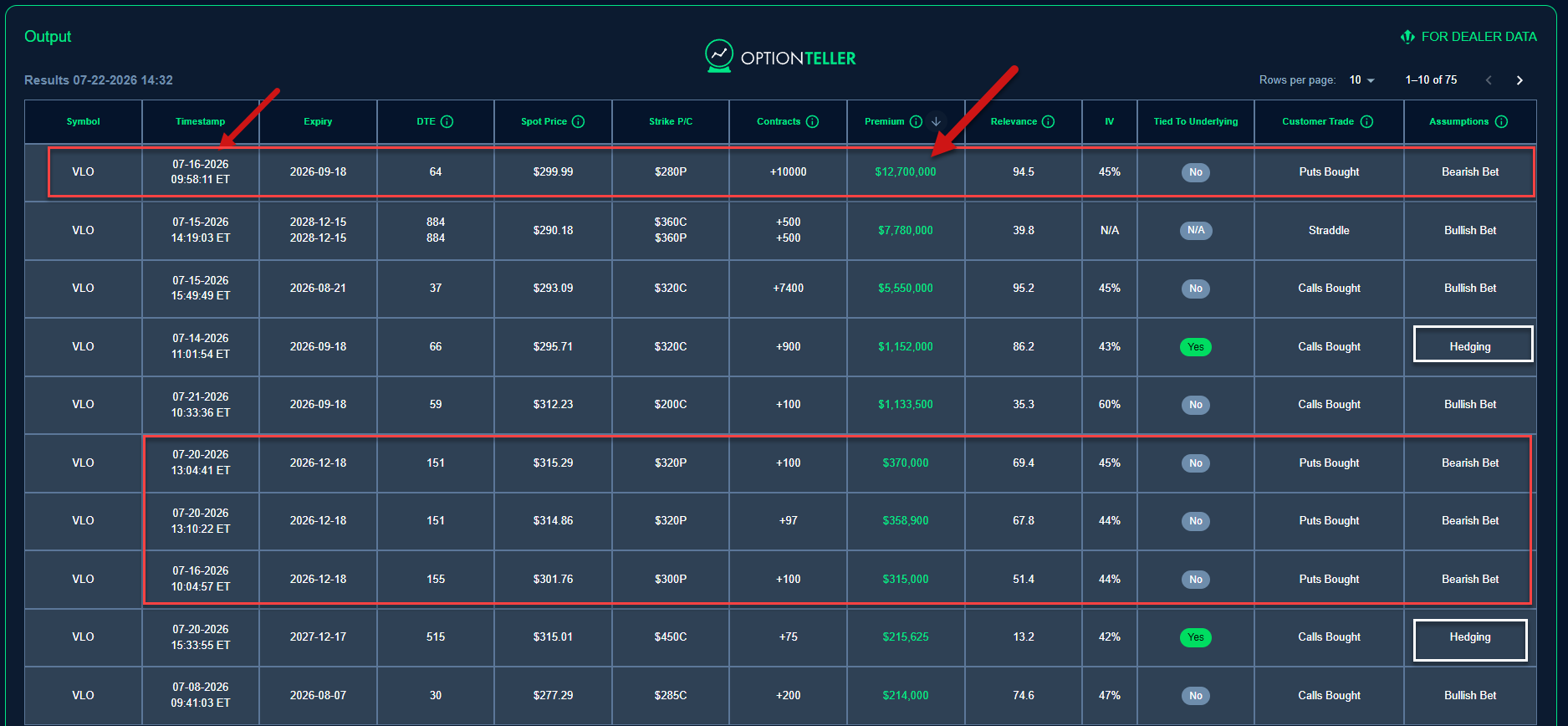1568x726 pixels.
Task: Click strike cell $280P
Action: (x=671, y=172)
